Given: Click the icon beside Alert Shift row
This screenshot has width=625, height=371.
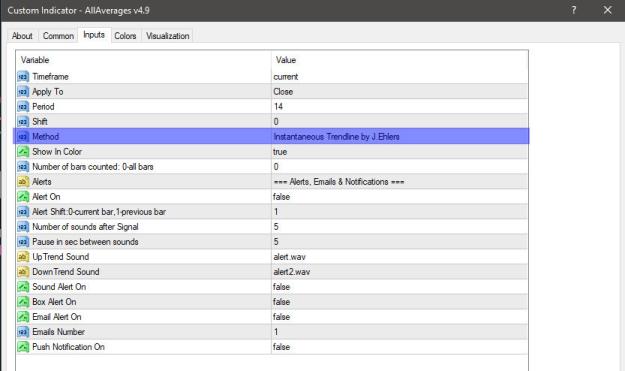Looking at the screenshot, I should click(23, 212).
